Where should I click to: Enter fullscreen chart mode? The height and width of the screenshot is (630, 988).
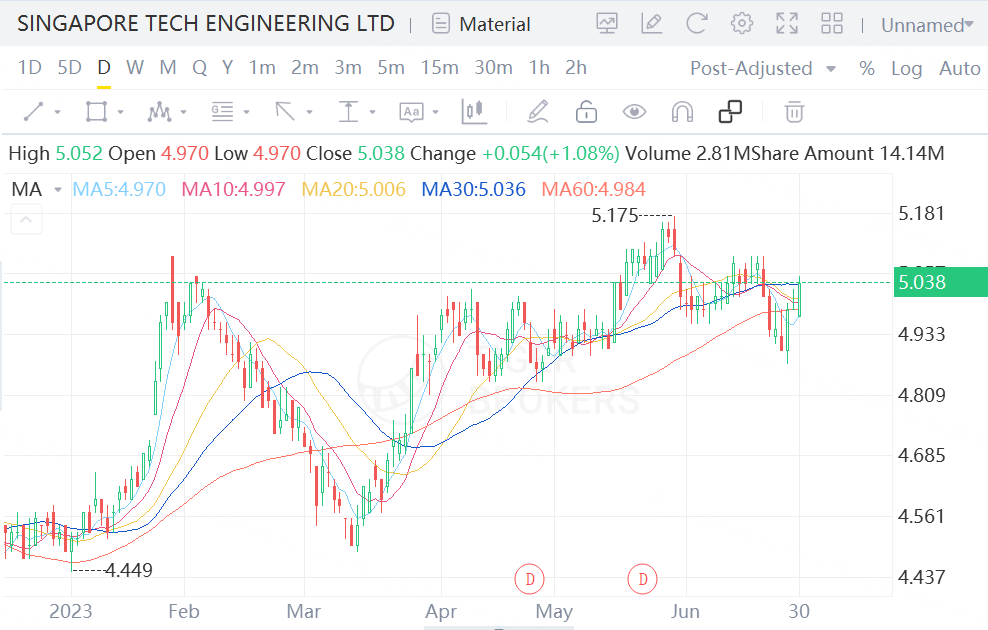(x=787, y=23)
